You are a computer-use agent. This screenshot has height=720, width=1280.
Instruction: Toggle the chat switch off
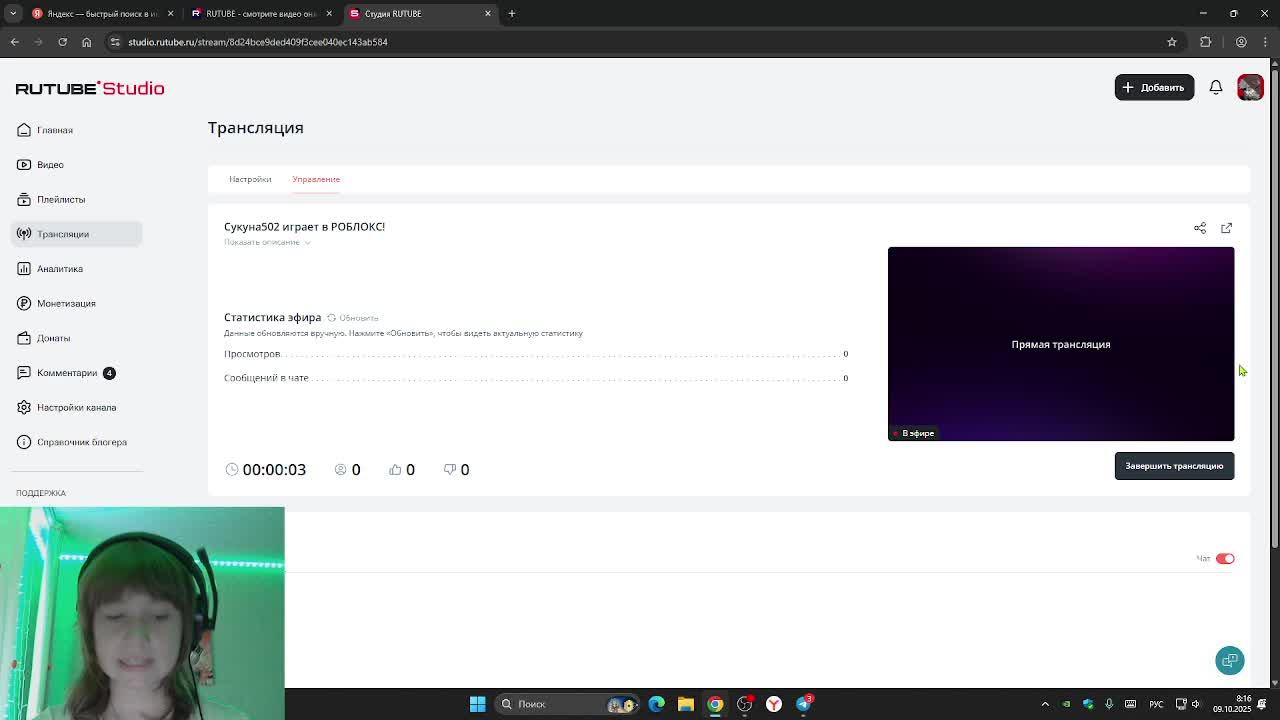1225,559
